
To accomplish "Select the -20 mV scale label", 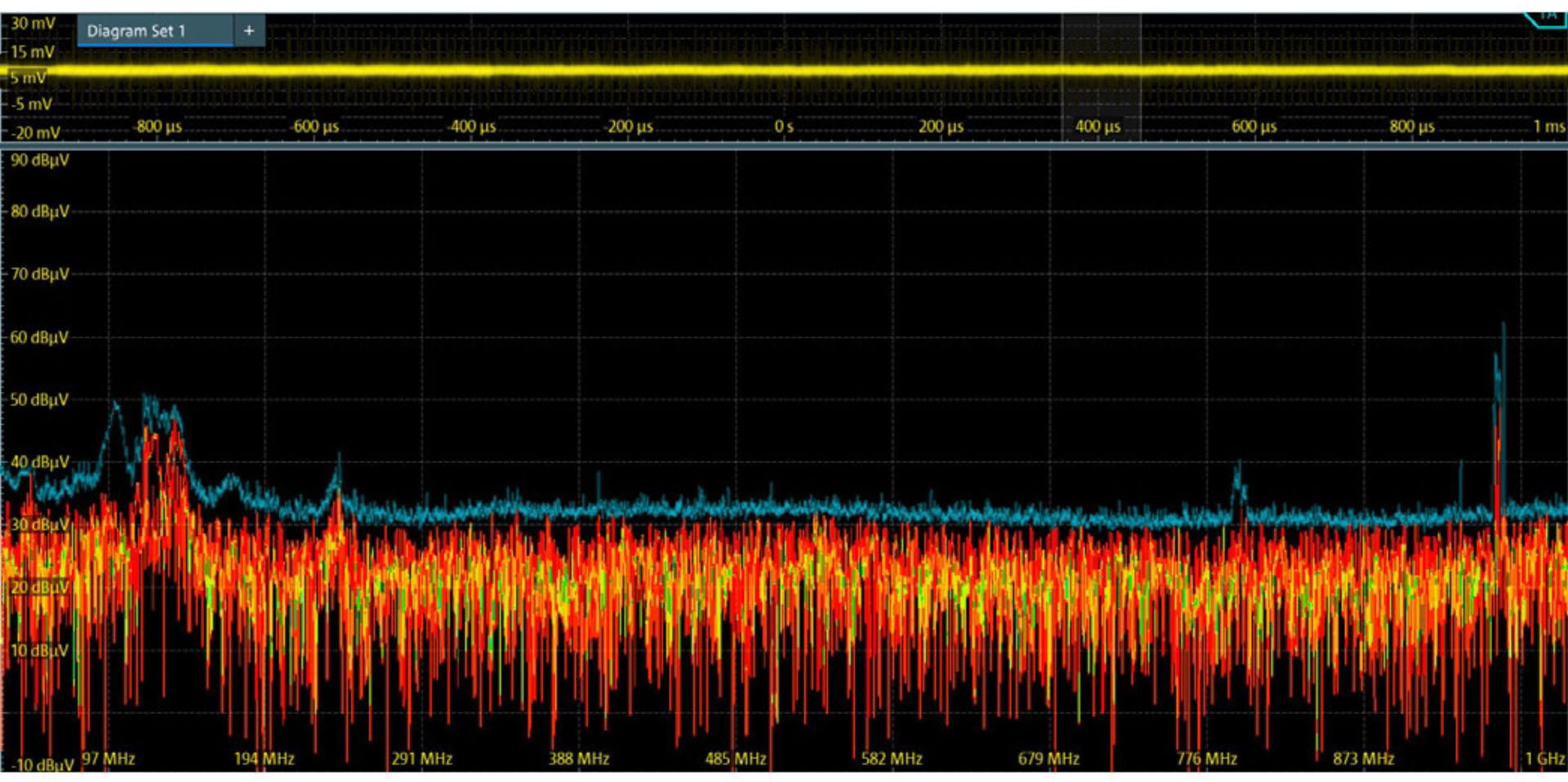I will coord(35,132).
